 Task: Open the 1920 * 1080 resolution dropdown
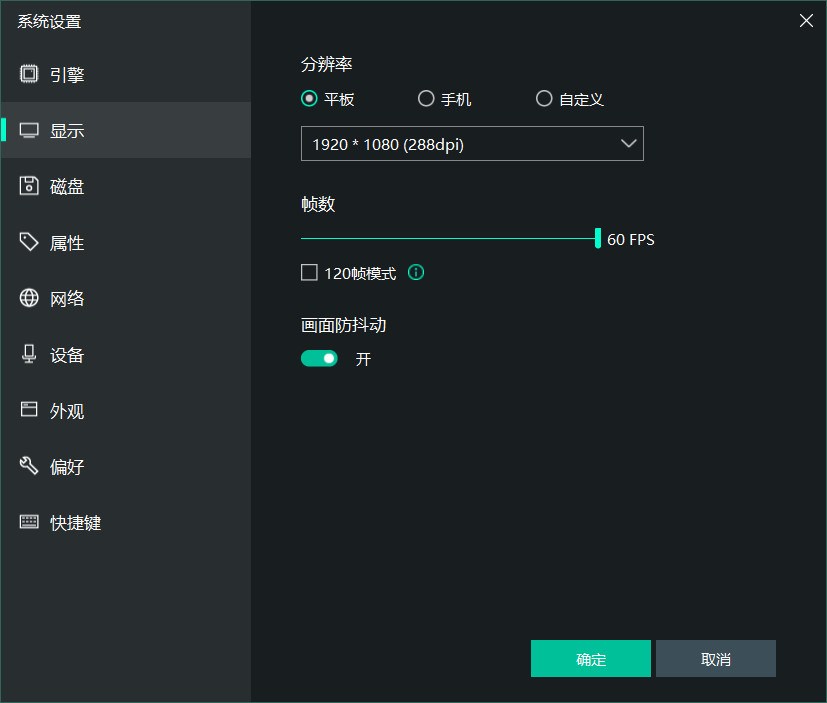click(x=472, y=144)
